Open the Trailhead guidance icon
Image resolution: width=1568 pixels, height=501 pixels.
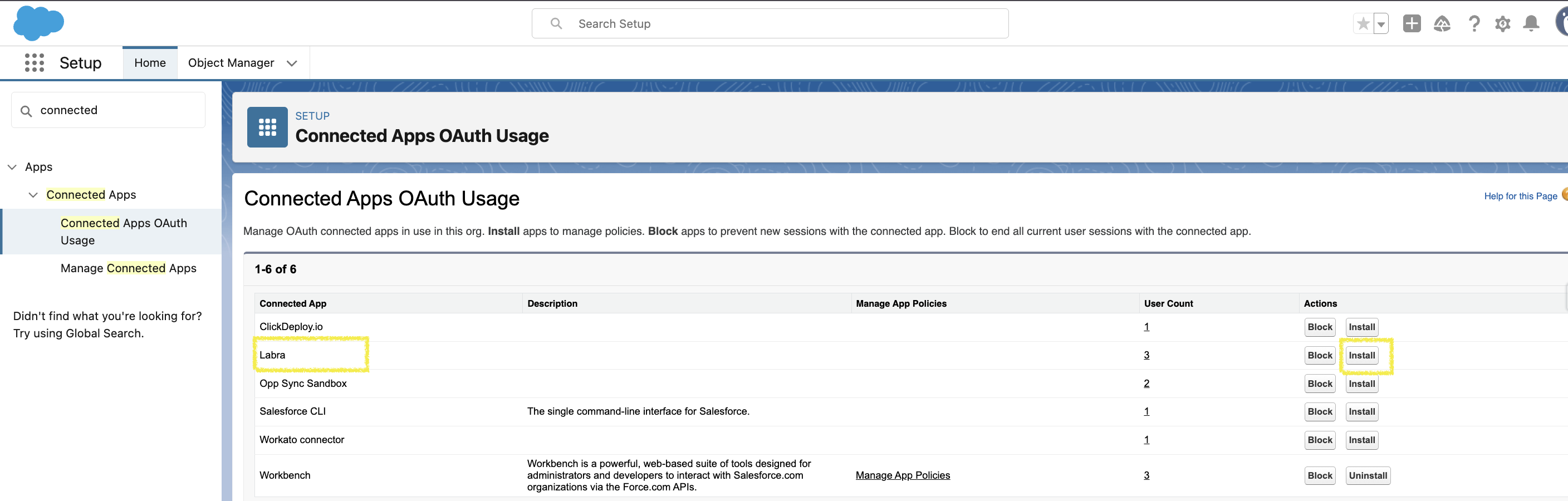(x=1442, y=24)
